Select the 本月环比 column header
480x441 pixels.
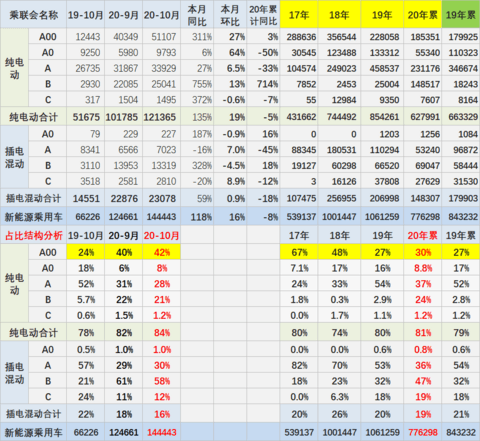(x=230, y=15)
